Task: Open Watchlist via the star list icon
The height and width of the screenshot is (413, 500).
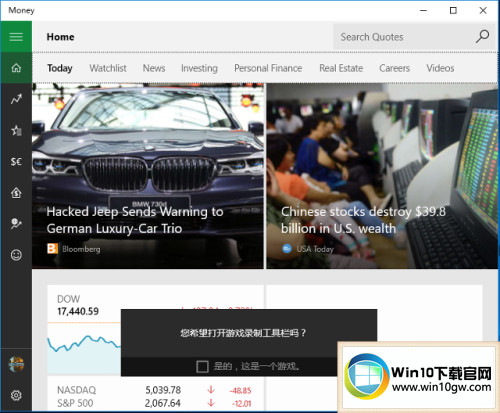Action: (x=16, y=130)
